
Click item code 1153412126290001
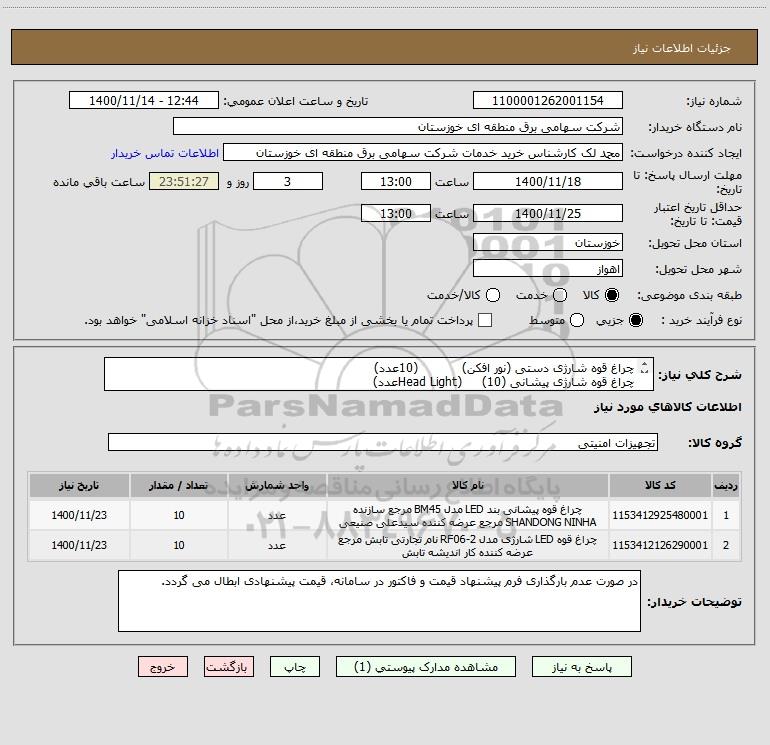(x=660, y=545)
